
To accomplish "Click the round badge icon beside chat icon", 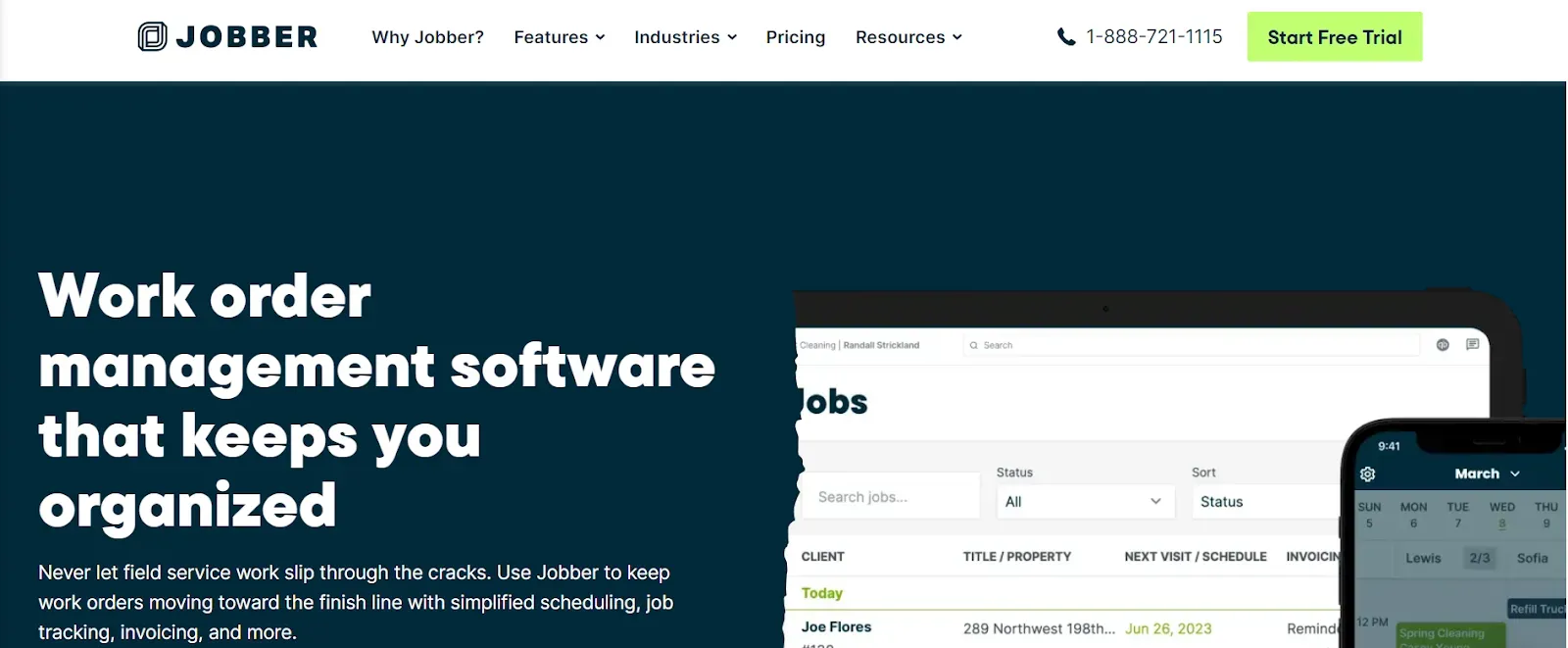I will coord(1443,345).
